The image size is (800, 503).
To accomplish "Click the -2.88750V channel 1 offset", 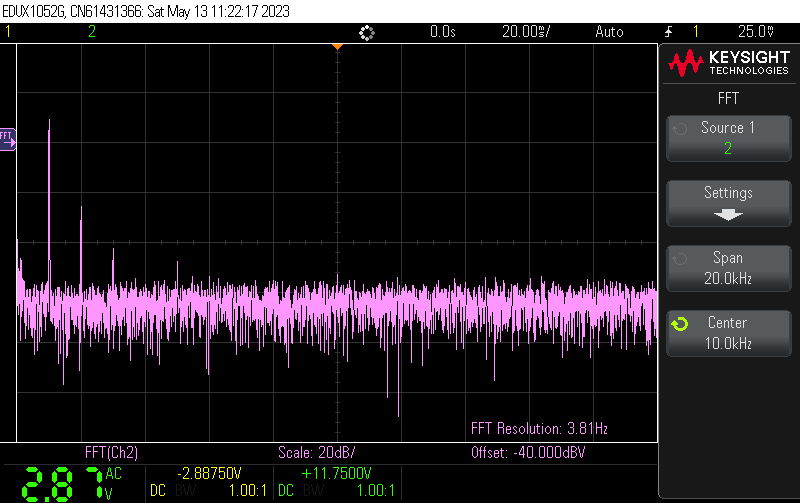I will pos(209,473).
